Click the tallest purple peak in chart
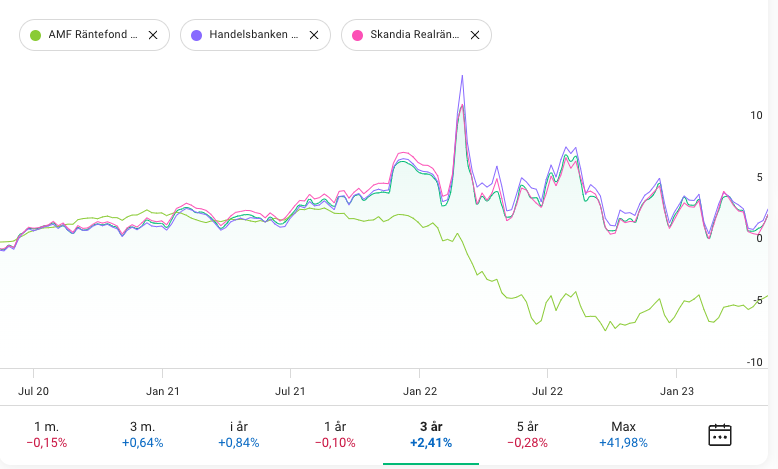 tap(462, 76)
